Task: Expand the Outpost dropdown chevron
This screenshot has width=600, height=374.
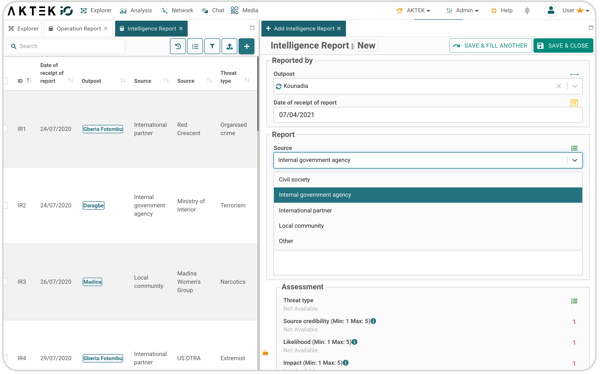Action: point(575,86)
